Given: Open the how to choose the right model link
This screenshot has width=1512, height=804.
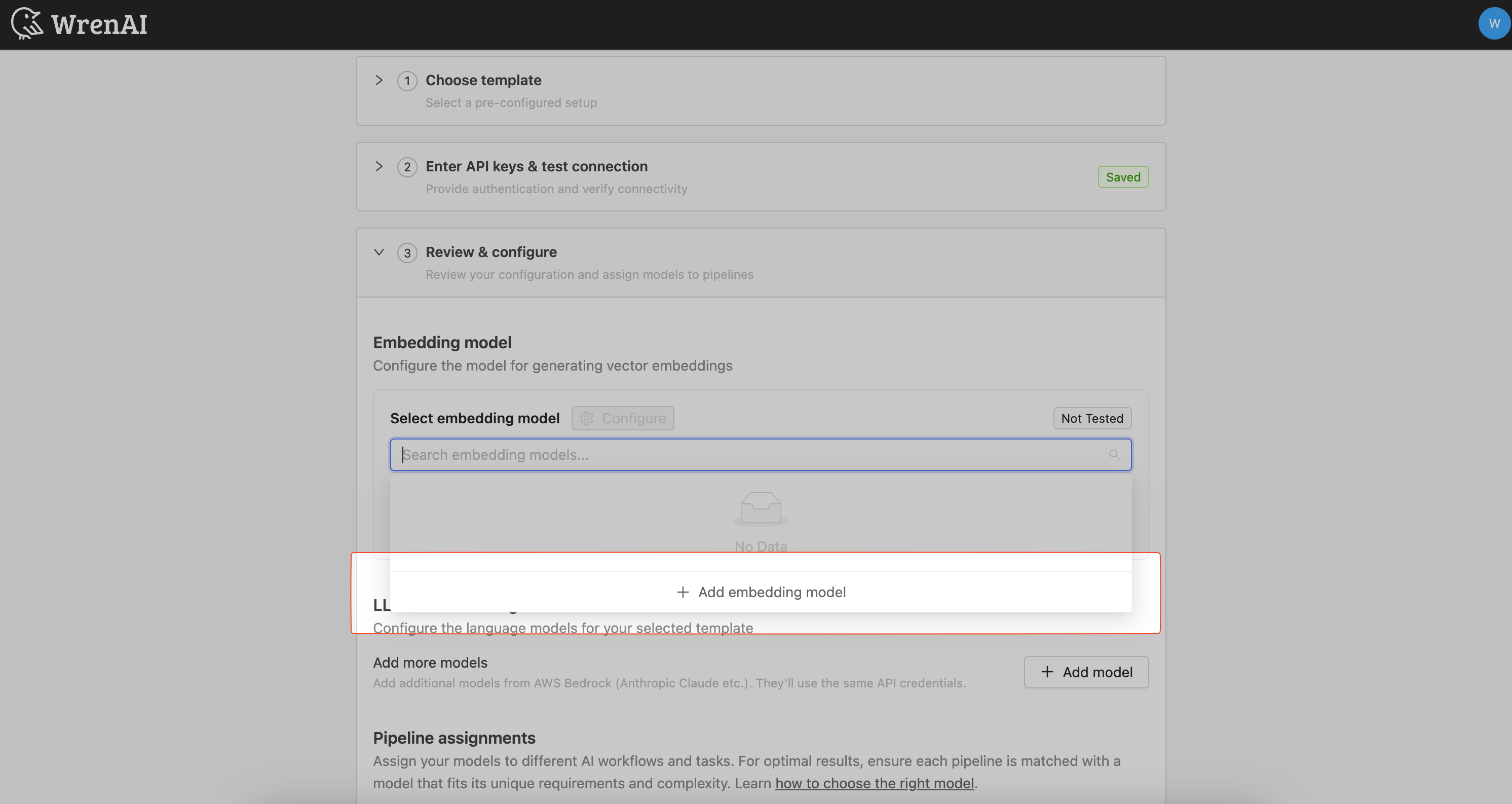Looking at the screenshot, I should tap(874, 783).
